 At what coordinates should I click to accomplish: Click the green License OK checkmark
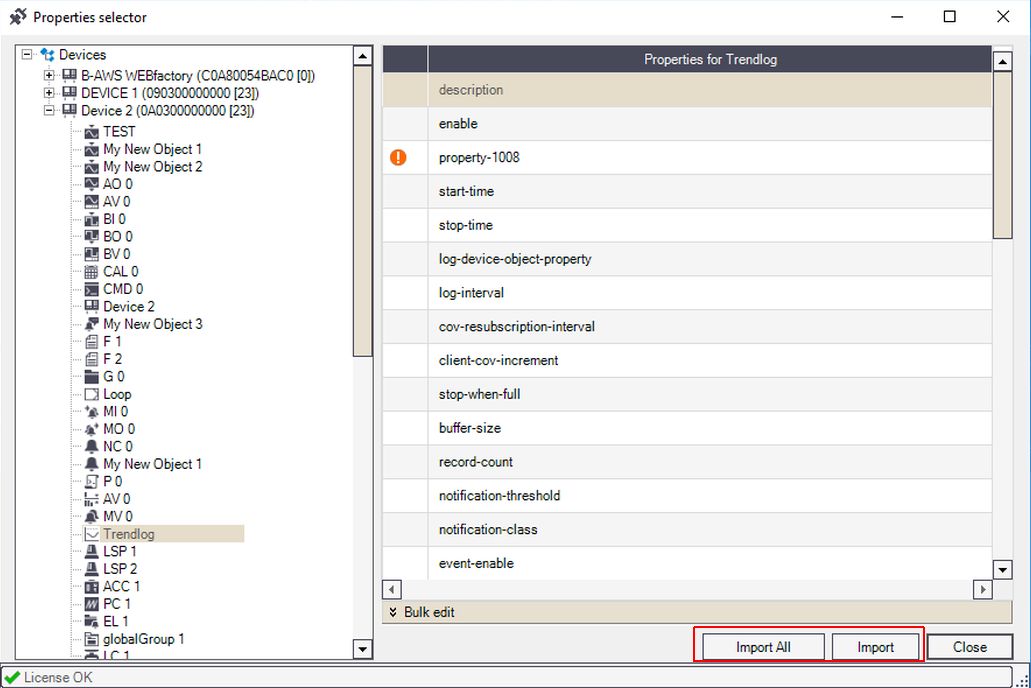click(x=12, y=678)
